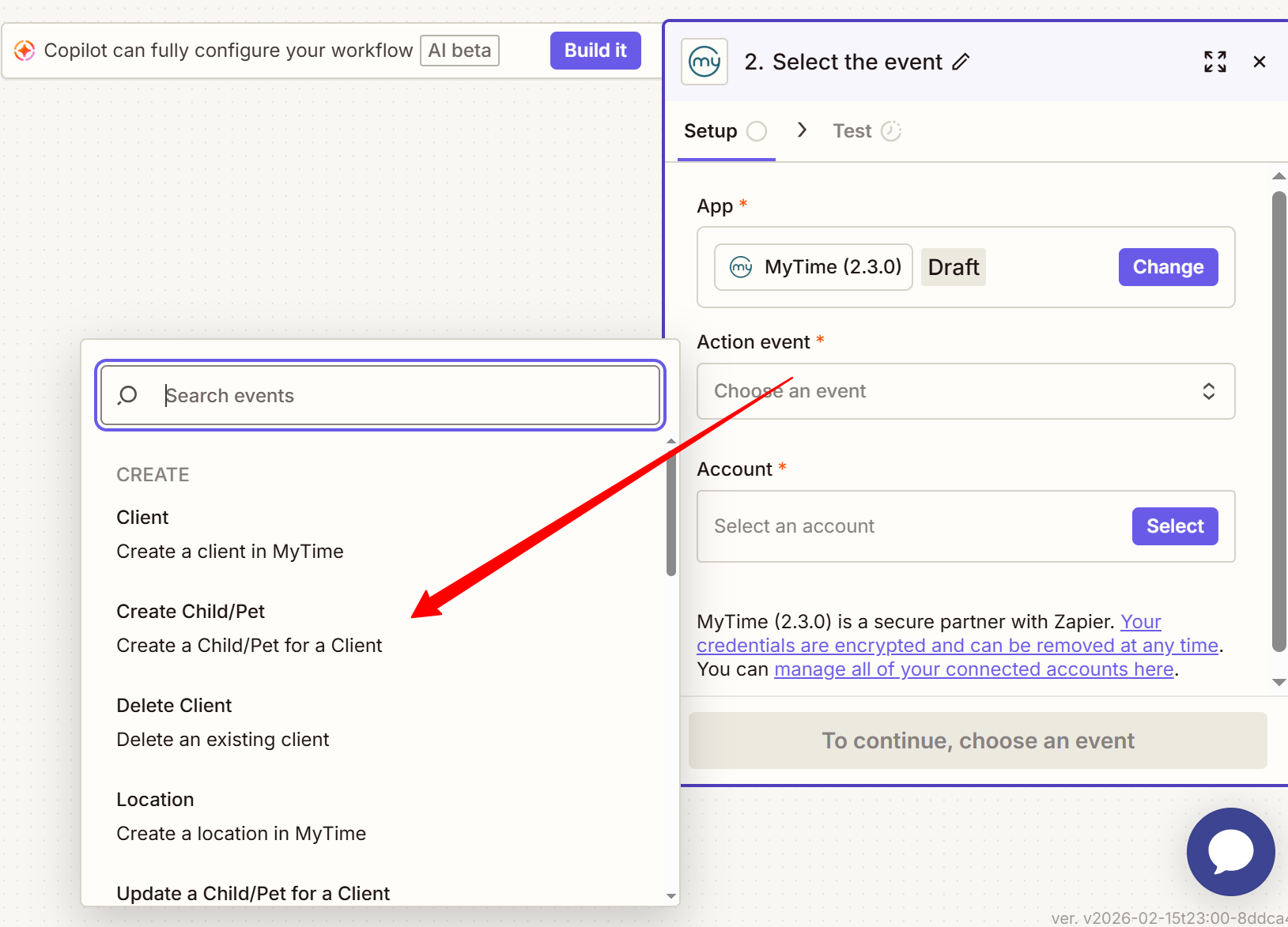The image size is (1288, 927).
Task: Click the CREATE section heading
Action: coord(153,475)
